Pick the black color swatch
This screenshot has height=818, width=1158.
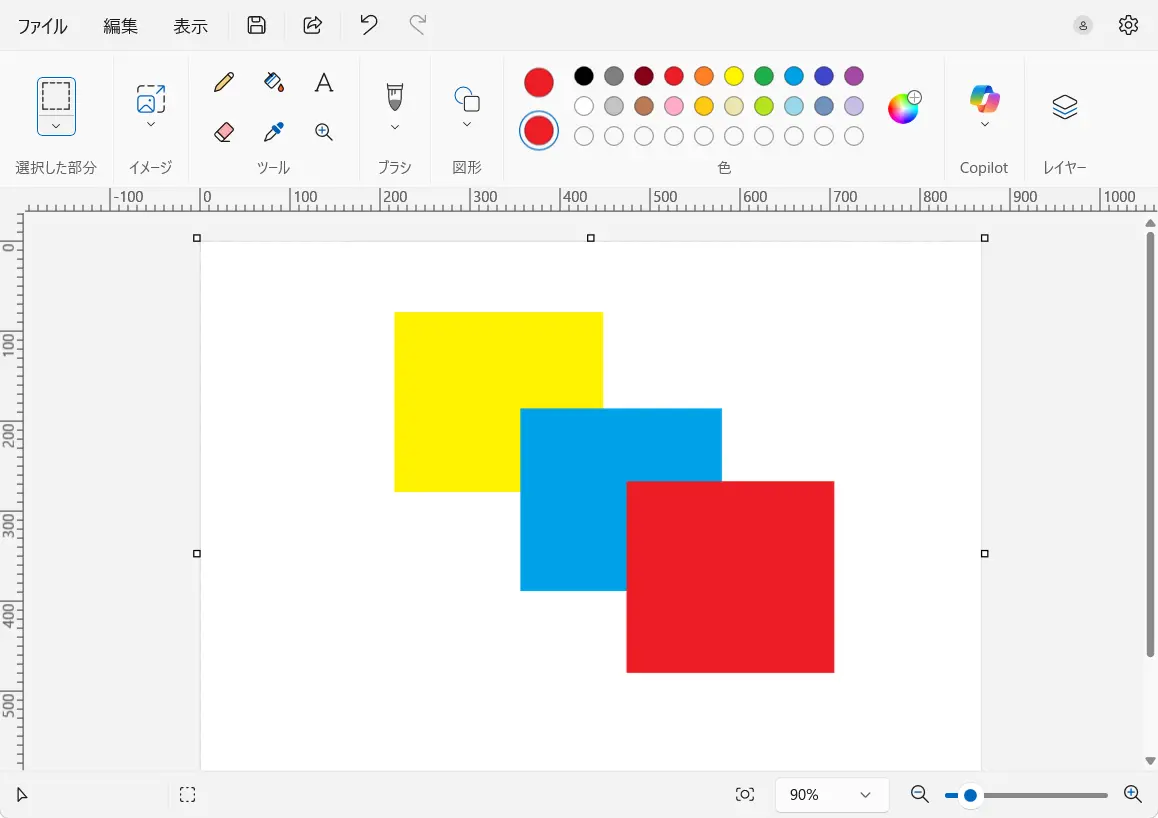(583, 76)
